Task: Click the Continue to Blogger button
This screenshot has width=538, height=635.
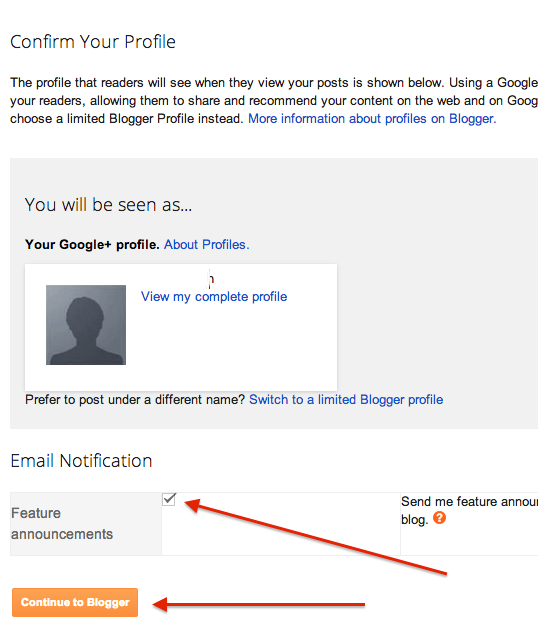Action: [x=75, y=602]
